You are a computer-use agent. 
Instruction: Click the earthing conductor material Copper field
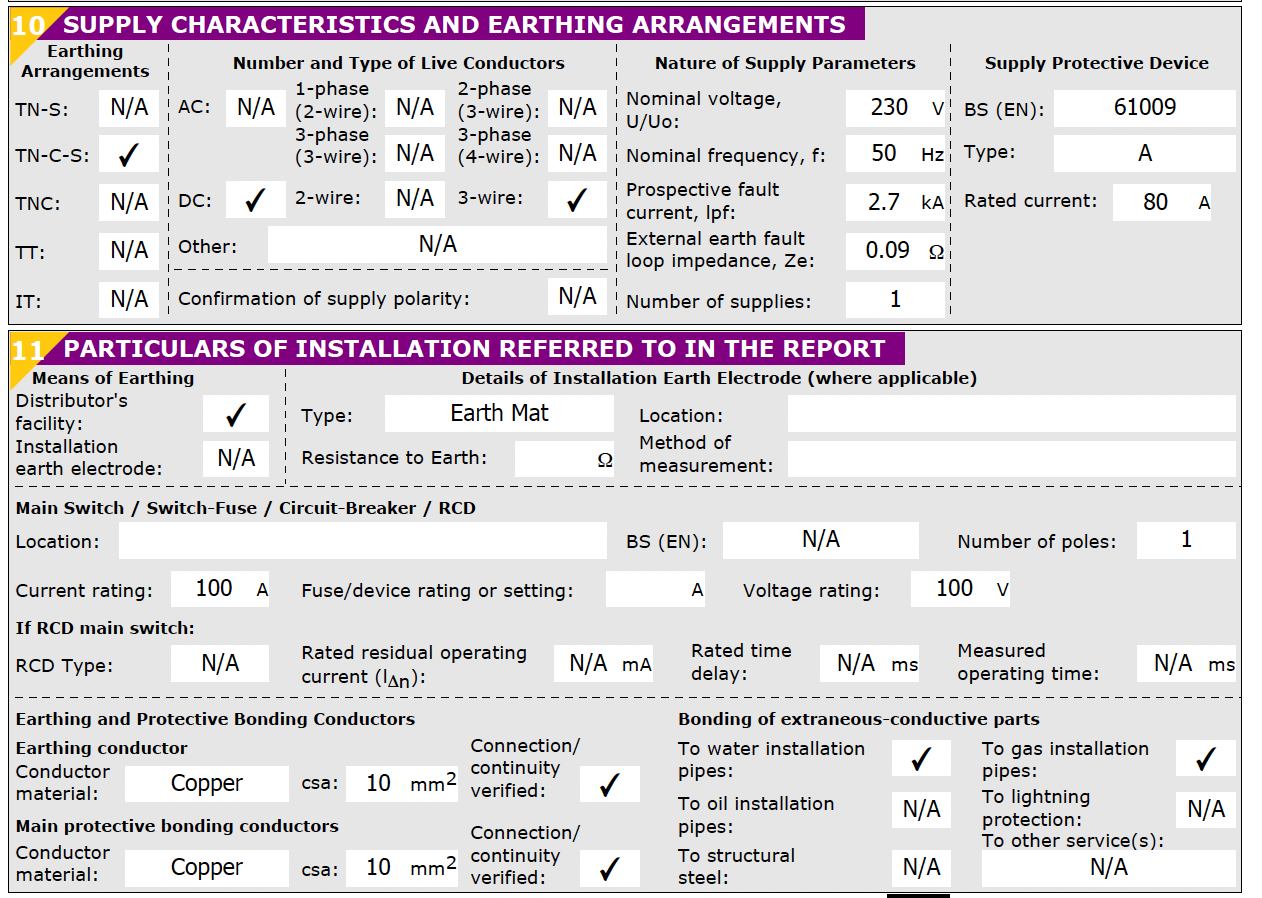click(x=207, y=784)
